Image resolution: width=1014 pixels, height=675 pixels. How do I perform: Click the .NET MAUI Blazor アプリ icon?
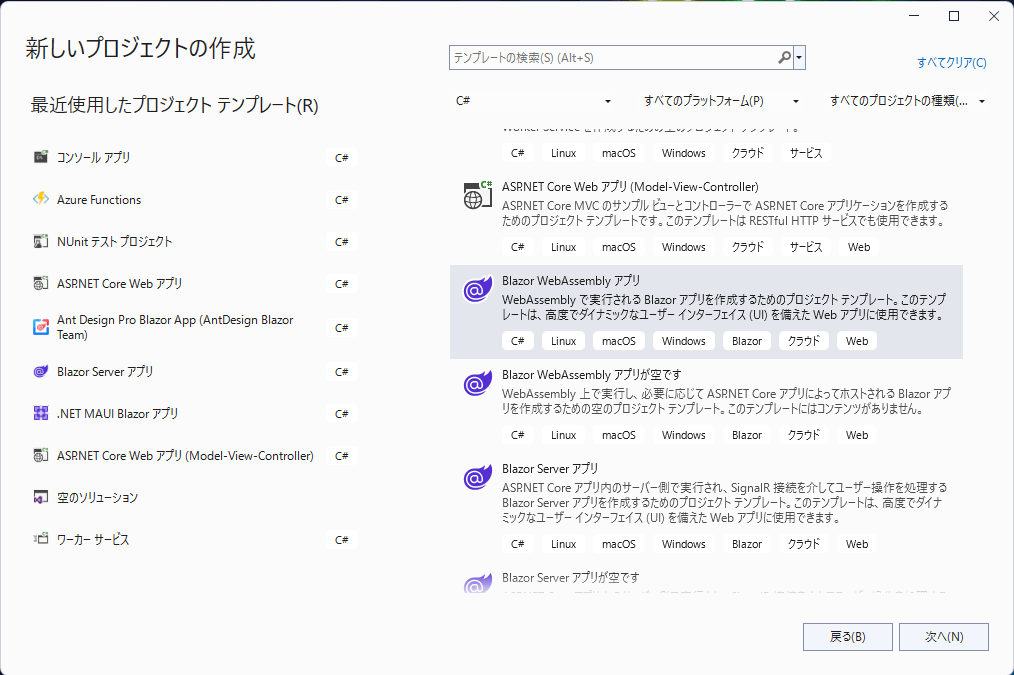[x=41, y=413]
